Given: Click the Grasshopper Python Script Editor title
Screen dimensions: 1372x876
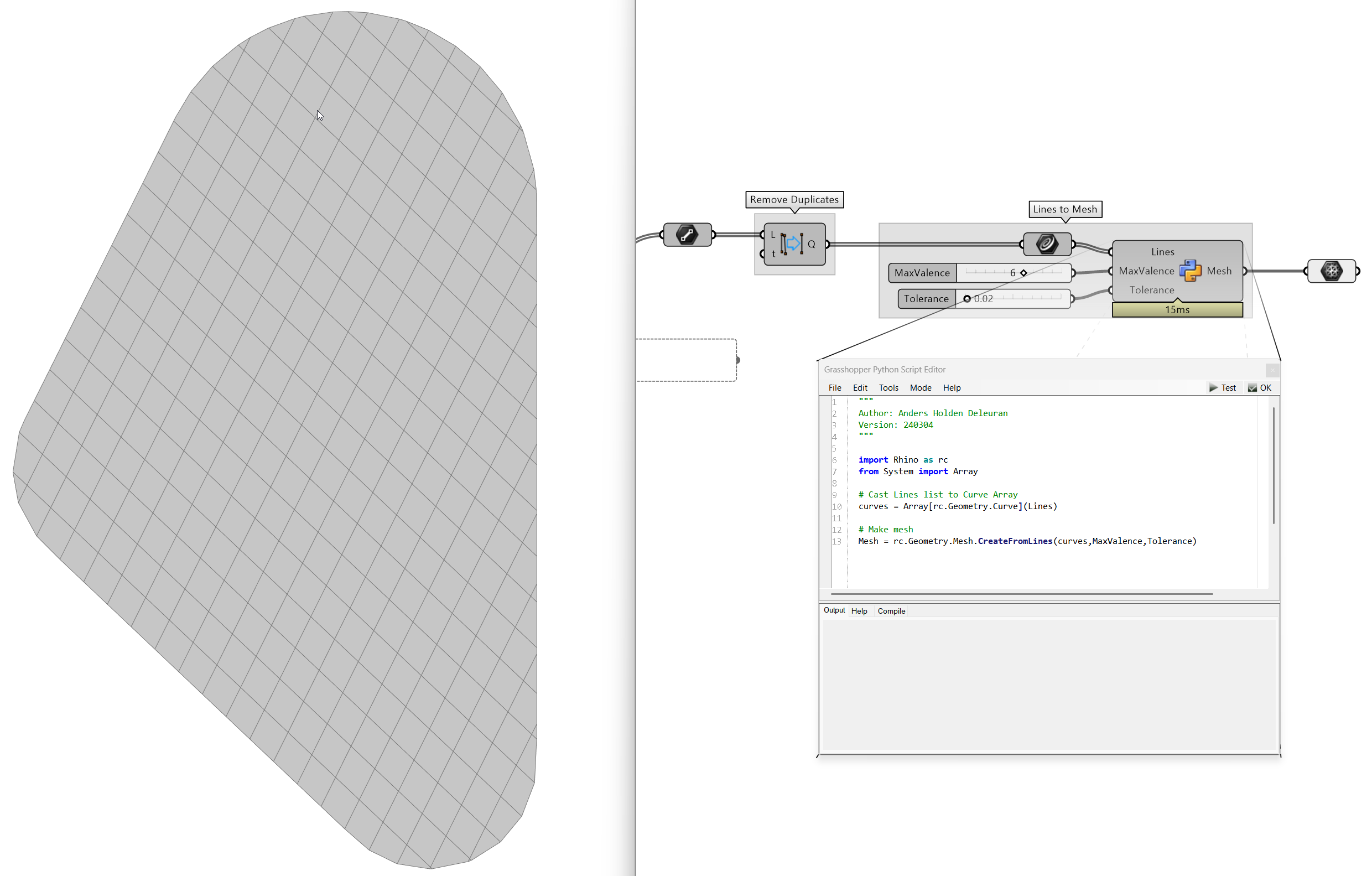Looking at the screenshot, I should coord(884,370).
